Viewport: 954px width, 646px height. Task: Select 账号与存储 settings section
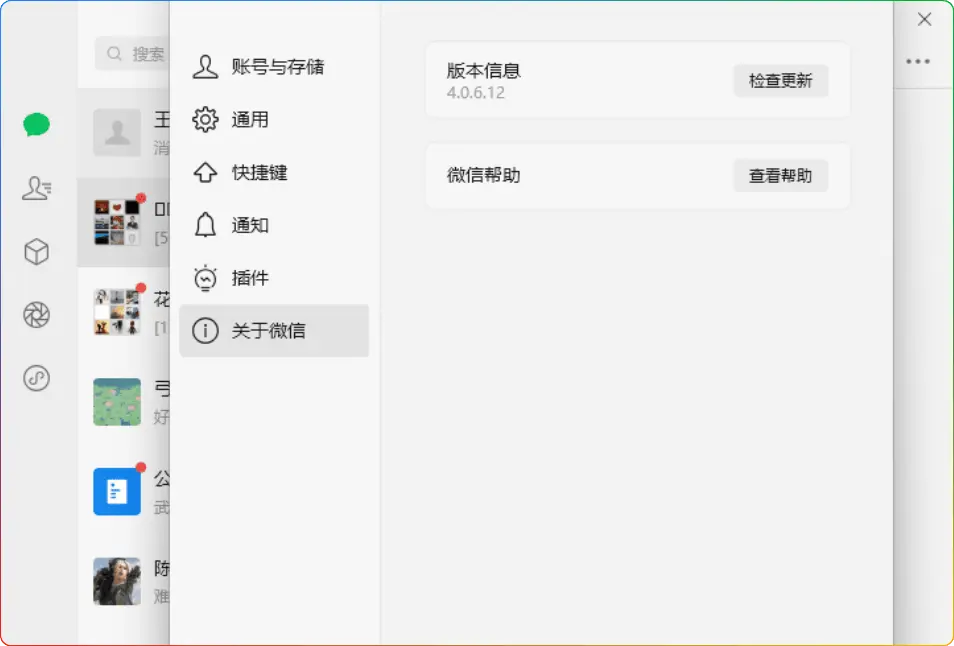(274, 67)
